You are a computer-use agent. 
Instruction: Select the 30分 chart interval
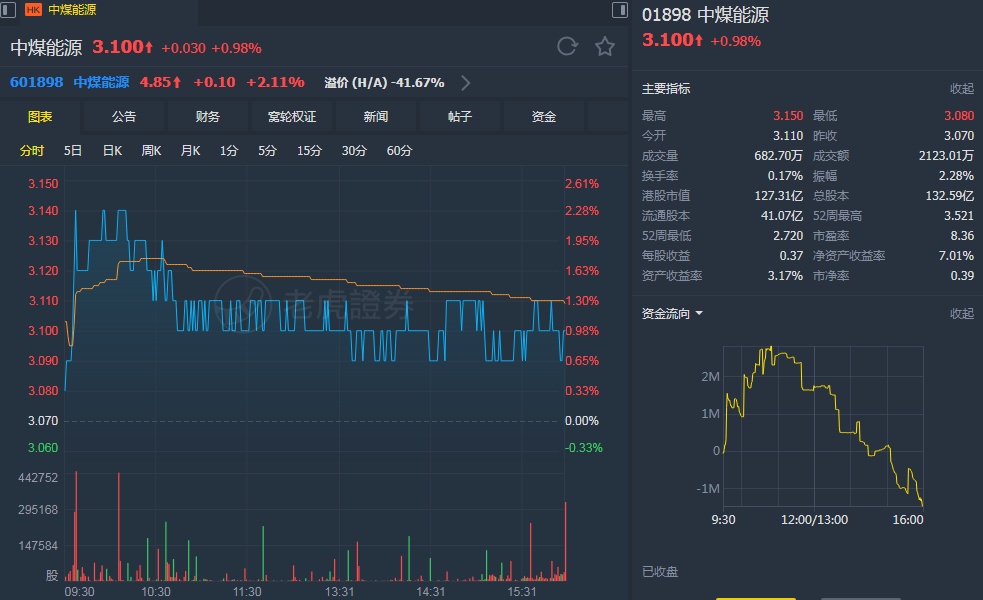(x=354, y=150)
